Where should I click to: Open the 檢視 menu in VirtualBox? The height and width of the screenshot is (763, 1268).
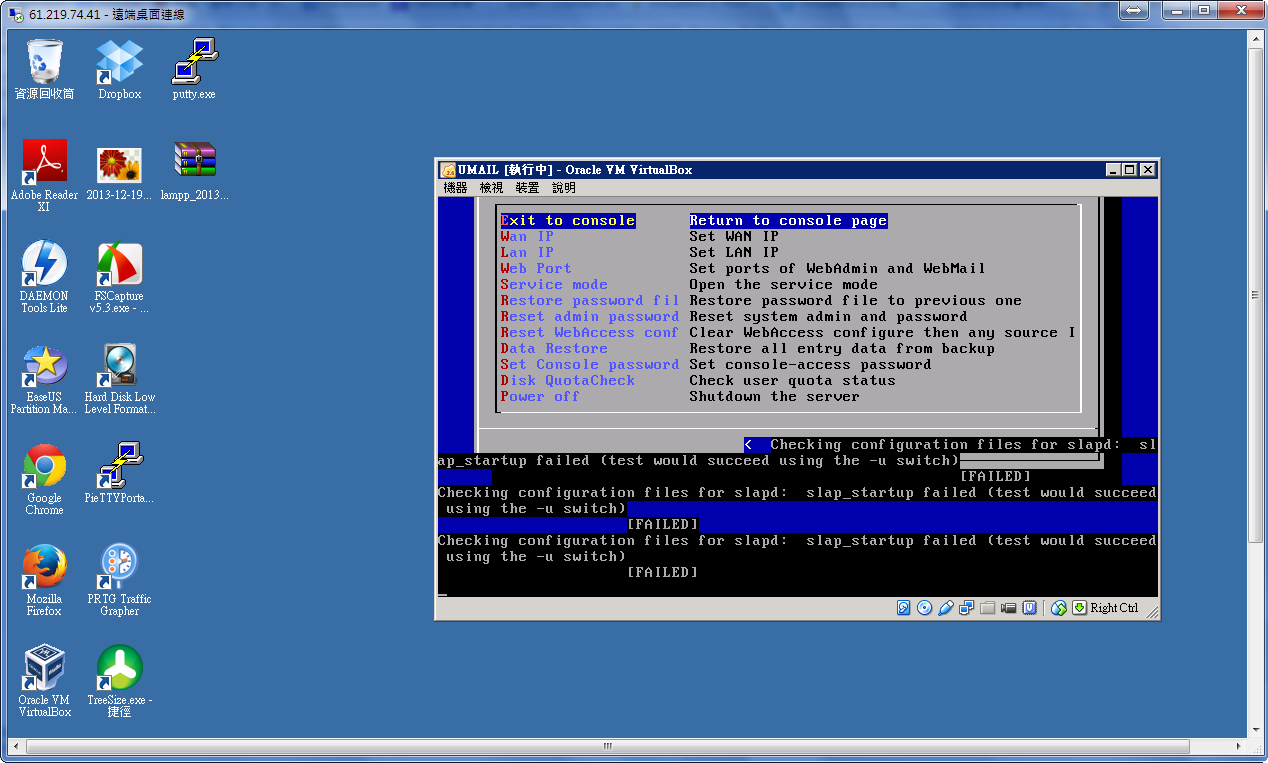click(491, 188)
